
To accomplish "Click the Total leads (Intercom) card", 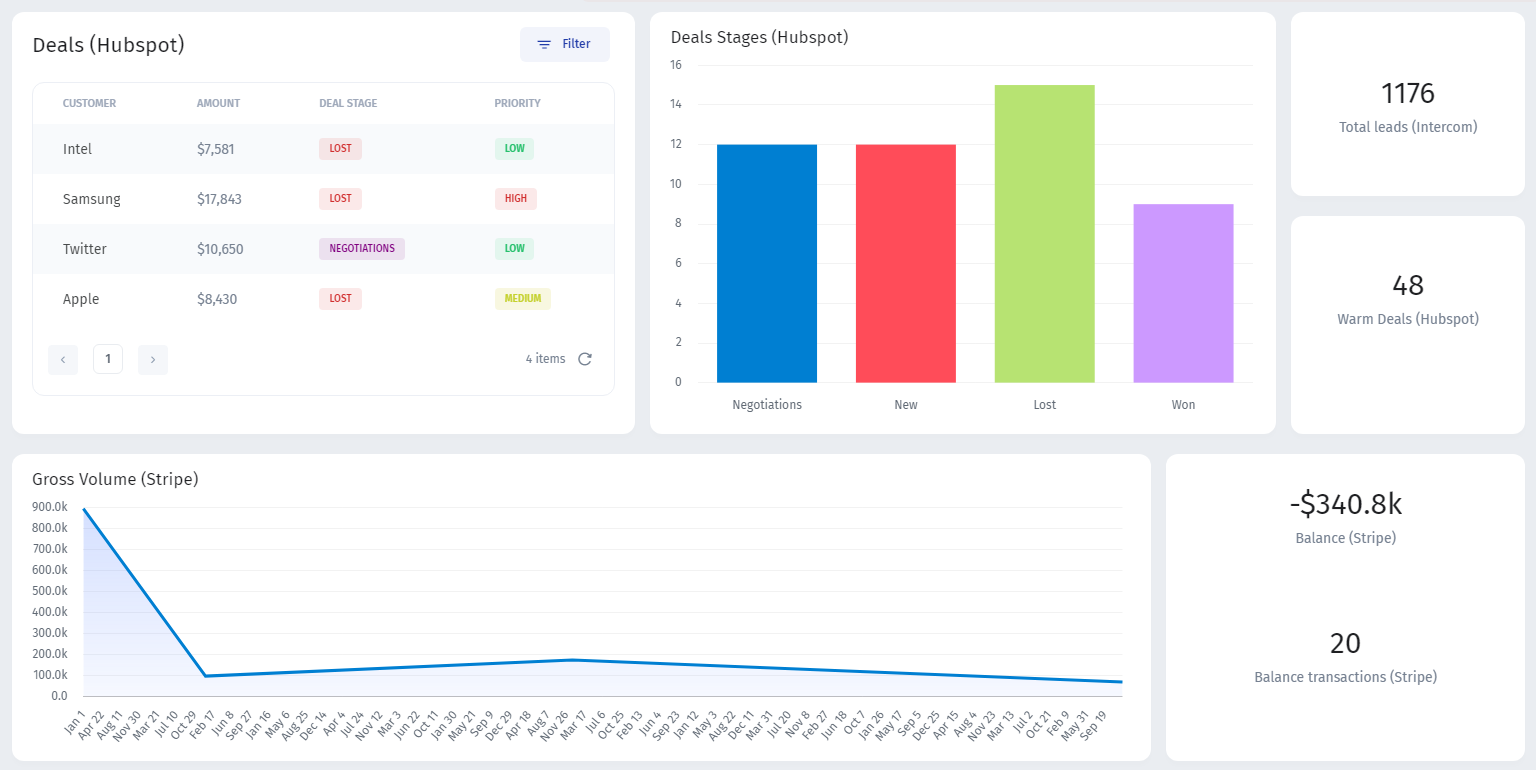I will tap(1407, 105).
